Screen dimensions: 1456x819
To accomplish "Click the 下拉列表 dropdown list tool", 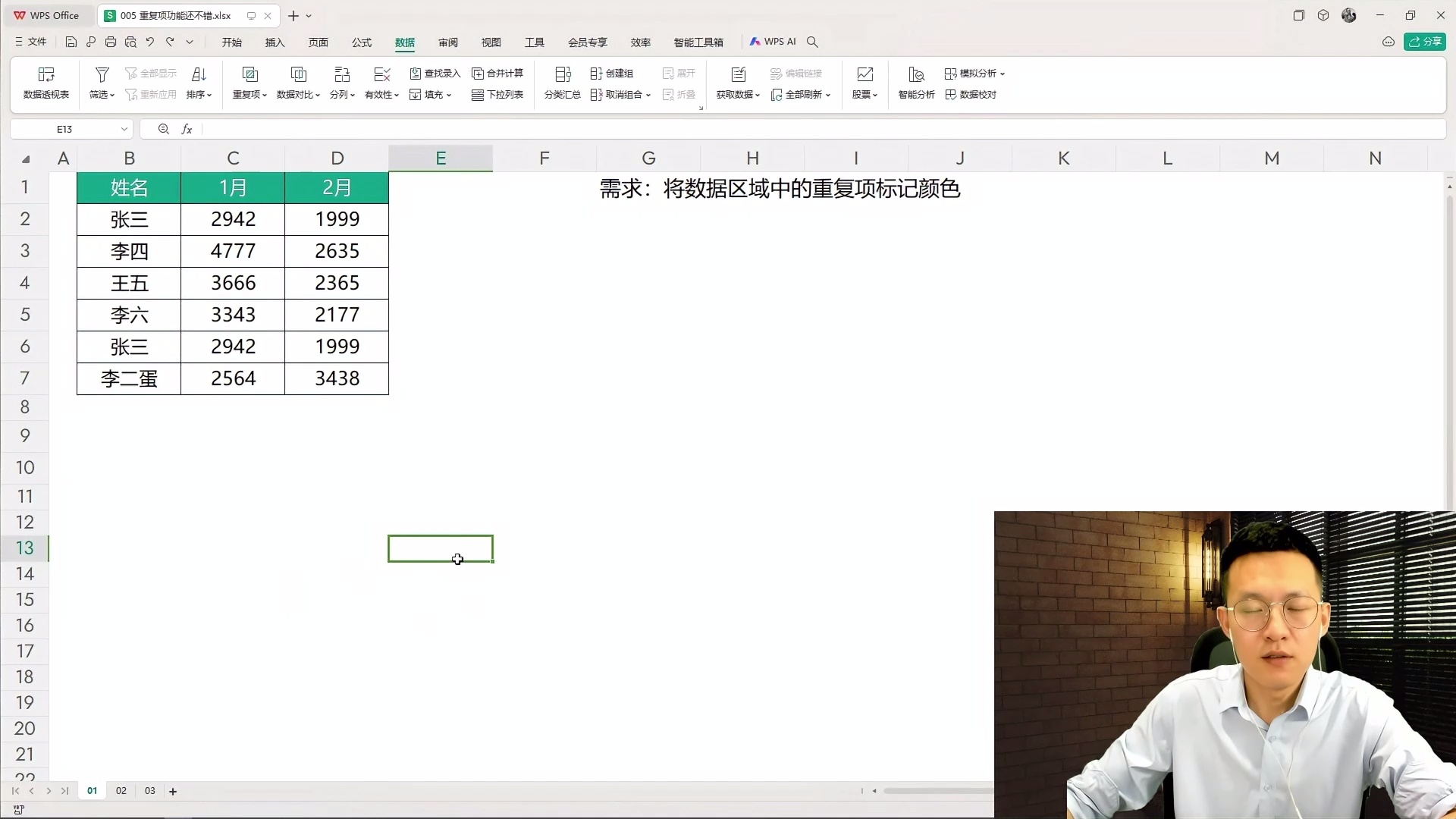I will [x=497, y=94].
